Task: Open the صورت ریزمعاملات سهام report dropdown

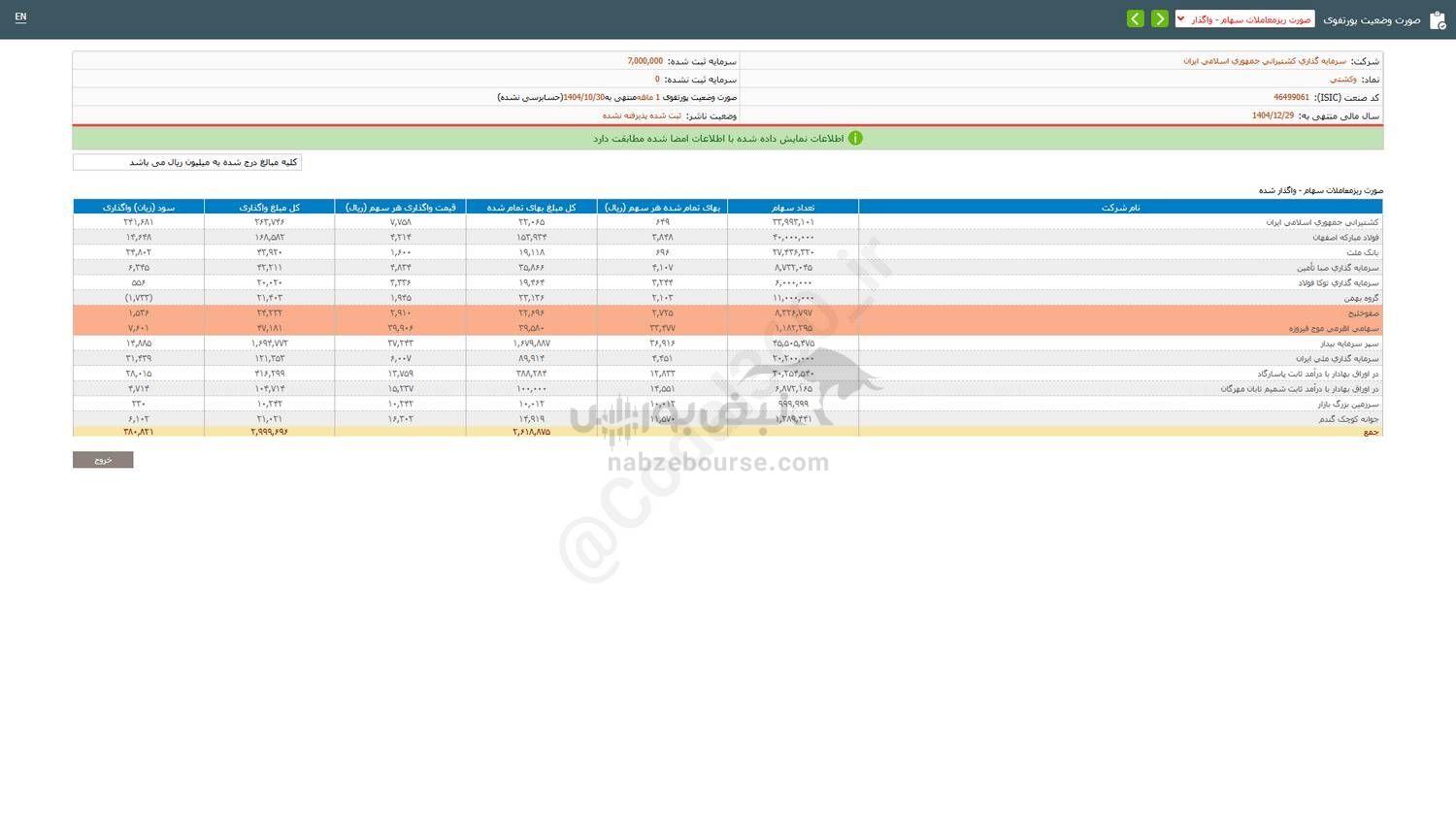Action: pos(1244,19)
